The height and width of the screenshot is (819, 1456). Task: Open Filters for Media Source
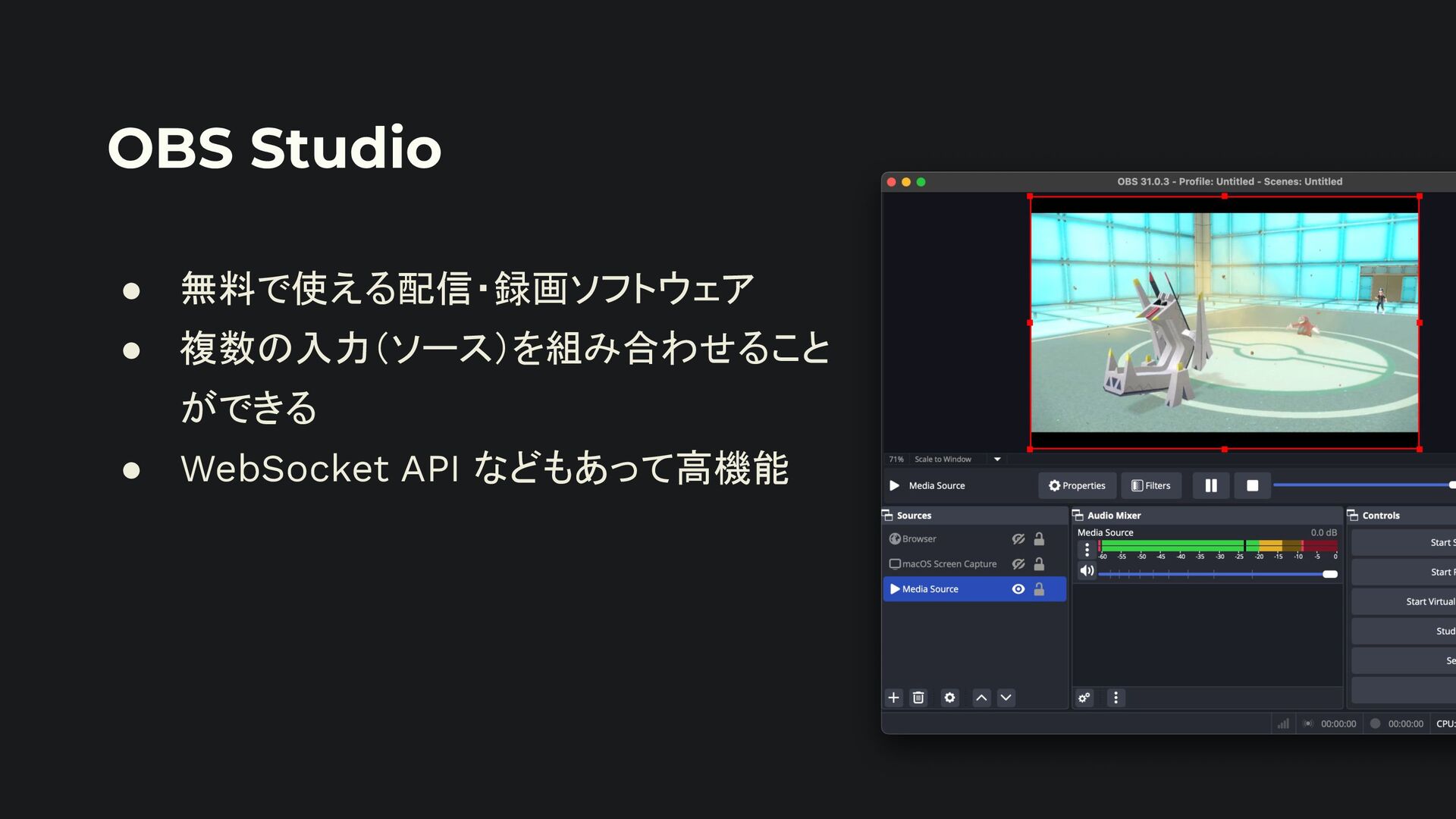[x=1150, y=485]
